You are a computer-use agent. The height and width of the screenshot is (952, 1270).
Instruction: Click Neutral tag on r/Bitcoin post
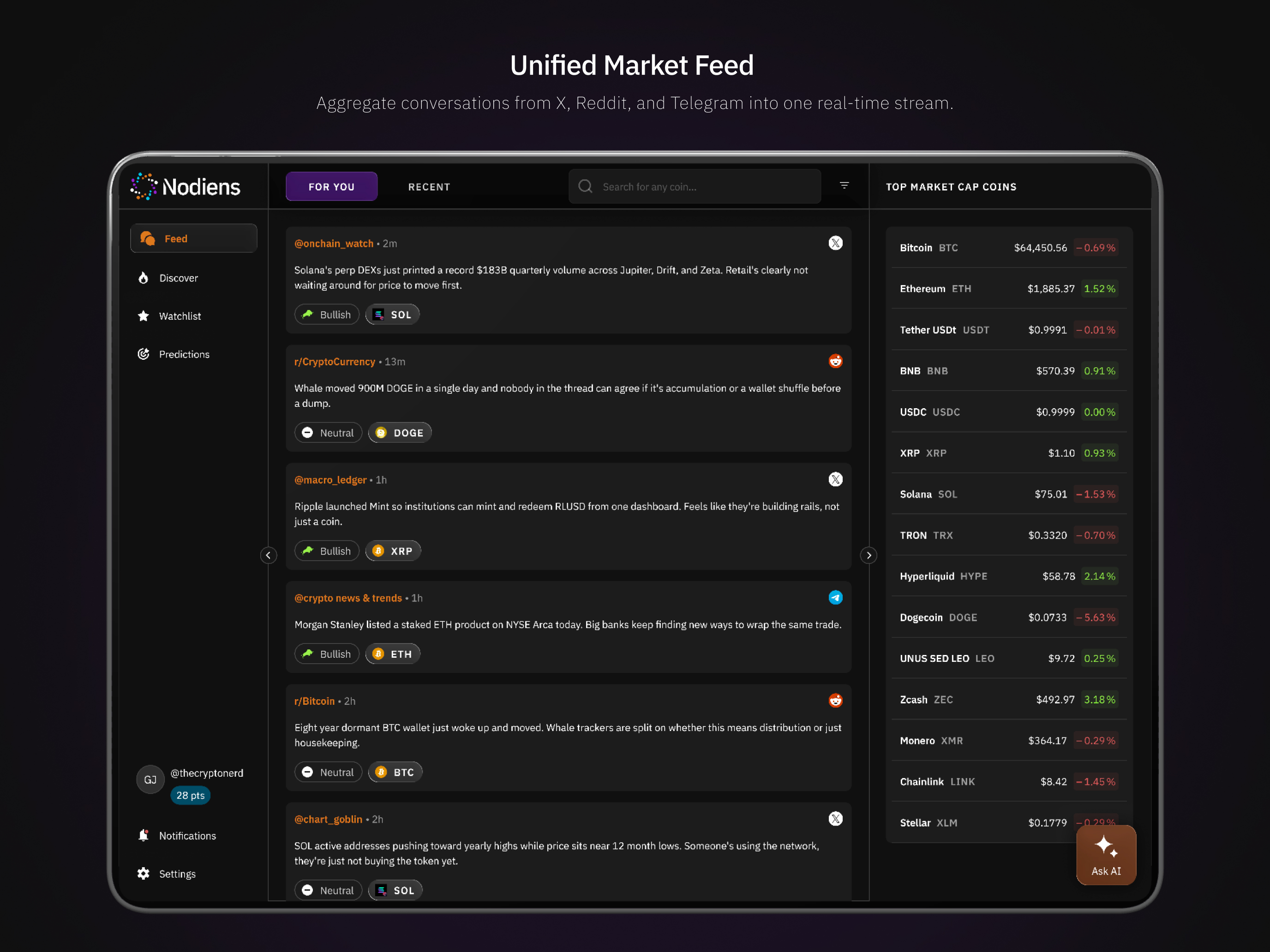(x=328, y=772)
